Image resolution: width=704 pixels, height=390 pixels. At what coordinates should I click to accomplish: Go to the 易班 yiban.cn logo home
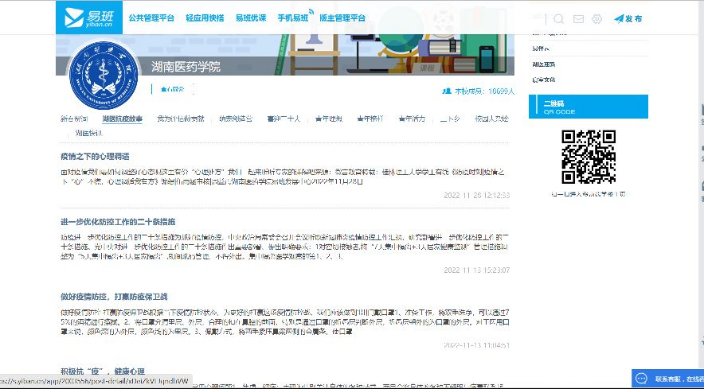[89, 18]
